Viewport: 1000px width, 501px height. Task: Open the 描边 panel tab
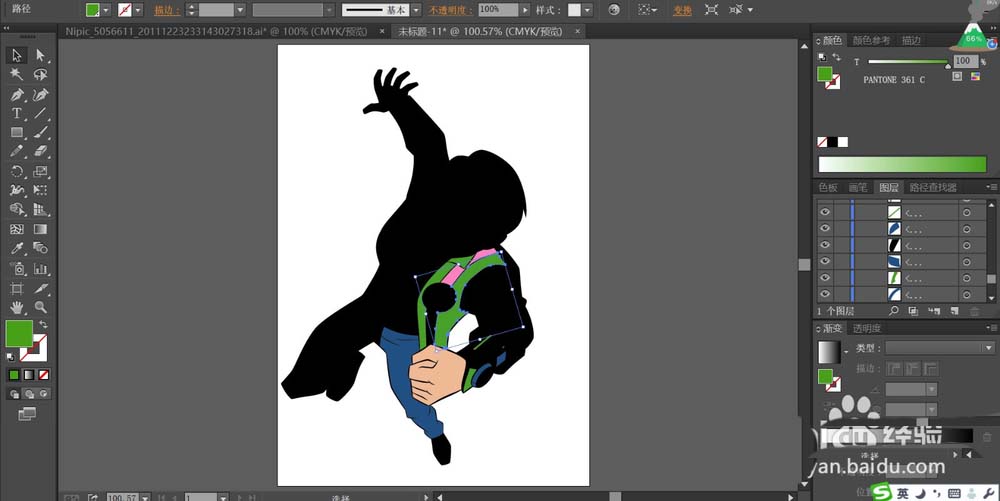tap(911, 40)
